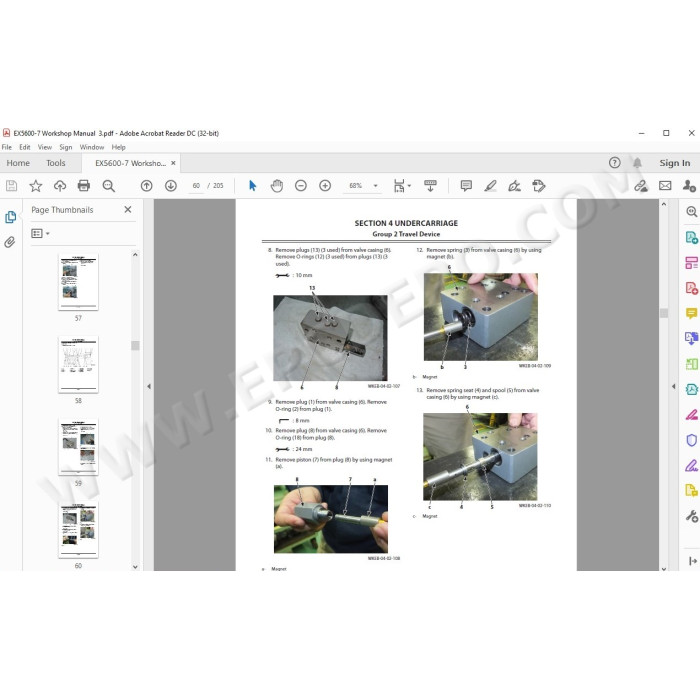This screenshot has height=700, width=700.
Task: Open the Edit menu
Action: click(25, 147)
